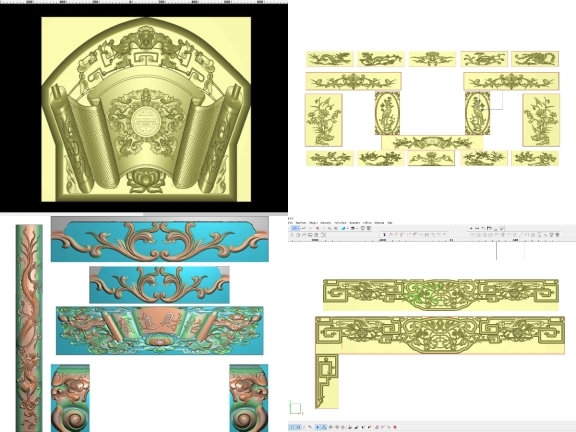The width and height of the screenshot is (576, 432).
Task: Select the shorter blue scrolling-leaf panel
Action: coord(159,285)
